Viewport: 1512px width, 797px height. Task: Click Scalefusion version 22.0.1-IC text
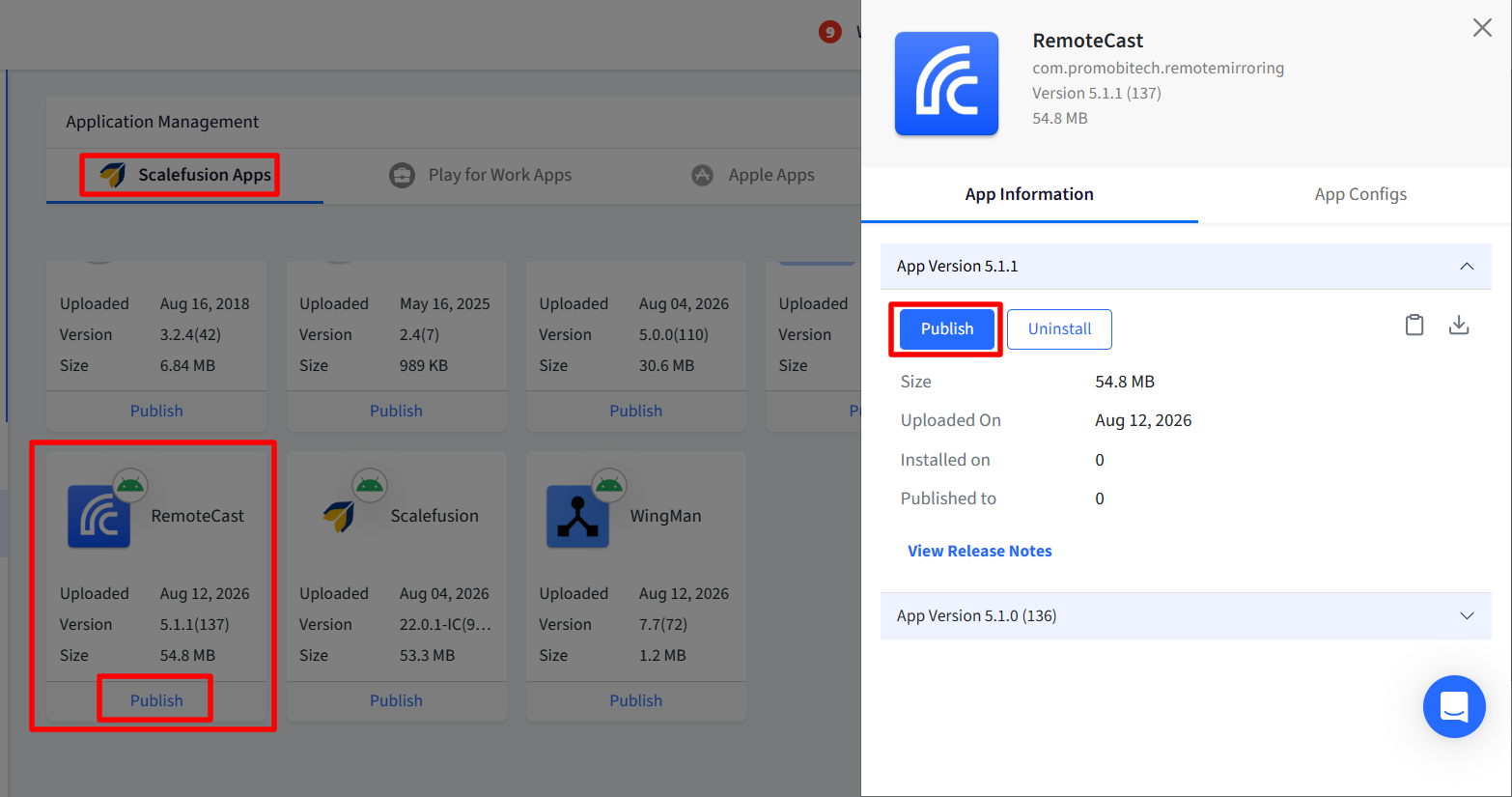point(445,624)
